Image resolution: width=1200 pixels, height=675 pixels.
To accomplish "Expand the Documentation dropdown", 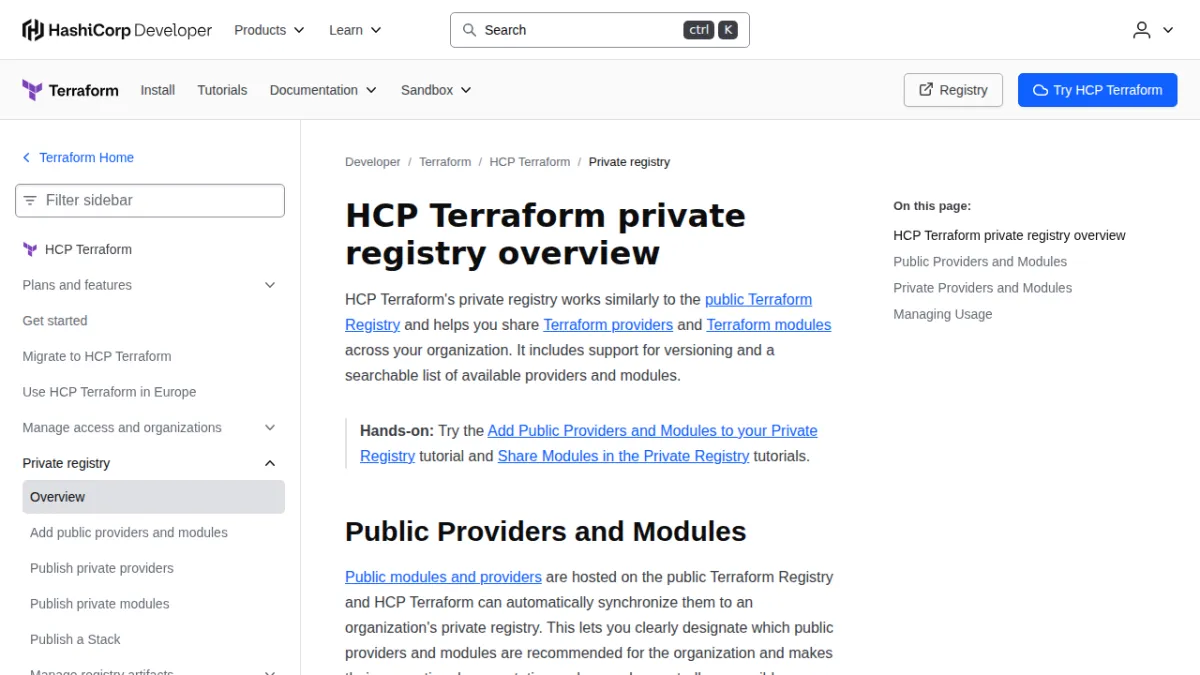I will pos(323,90).
